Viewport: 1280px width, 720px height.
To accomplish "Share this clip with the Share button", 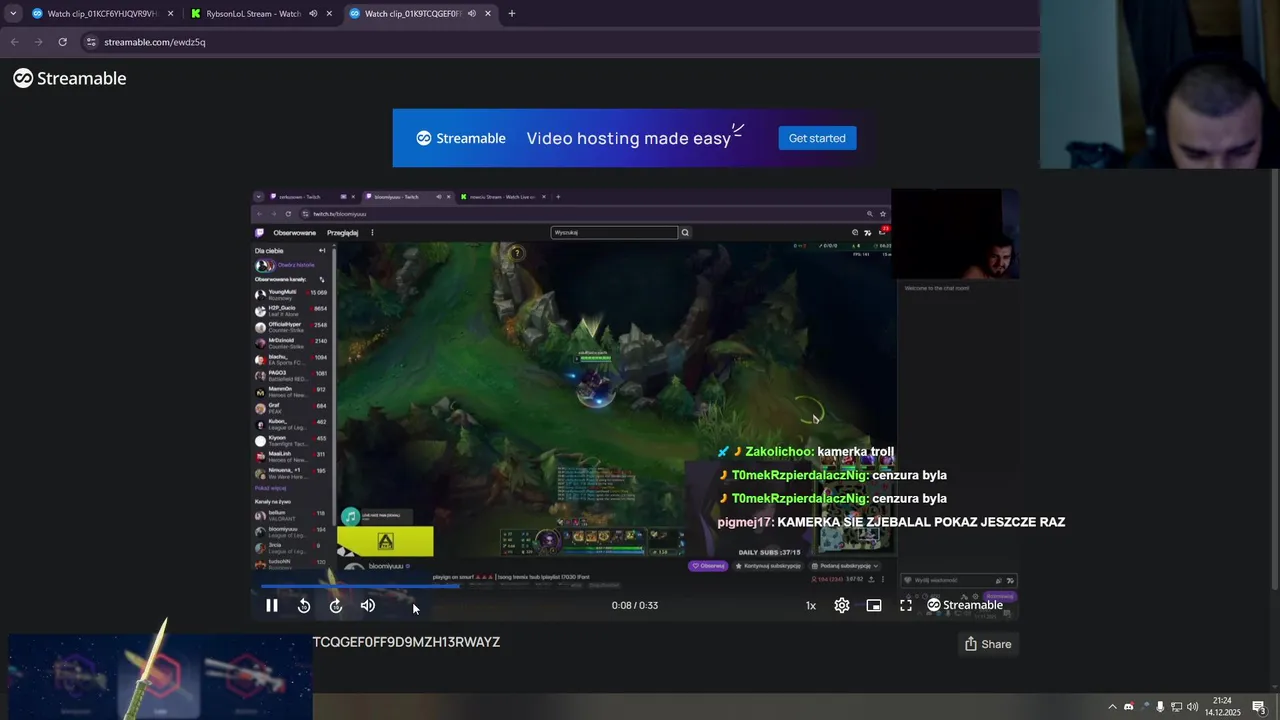I will [x=988, y=644].
